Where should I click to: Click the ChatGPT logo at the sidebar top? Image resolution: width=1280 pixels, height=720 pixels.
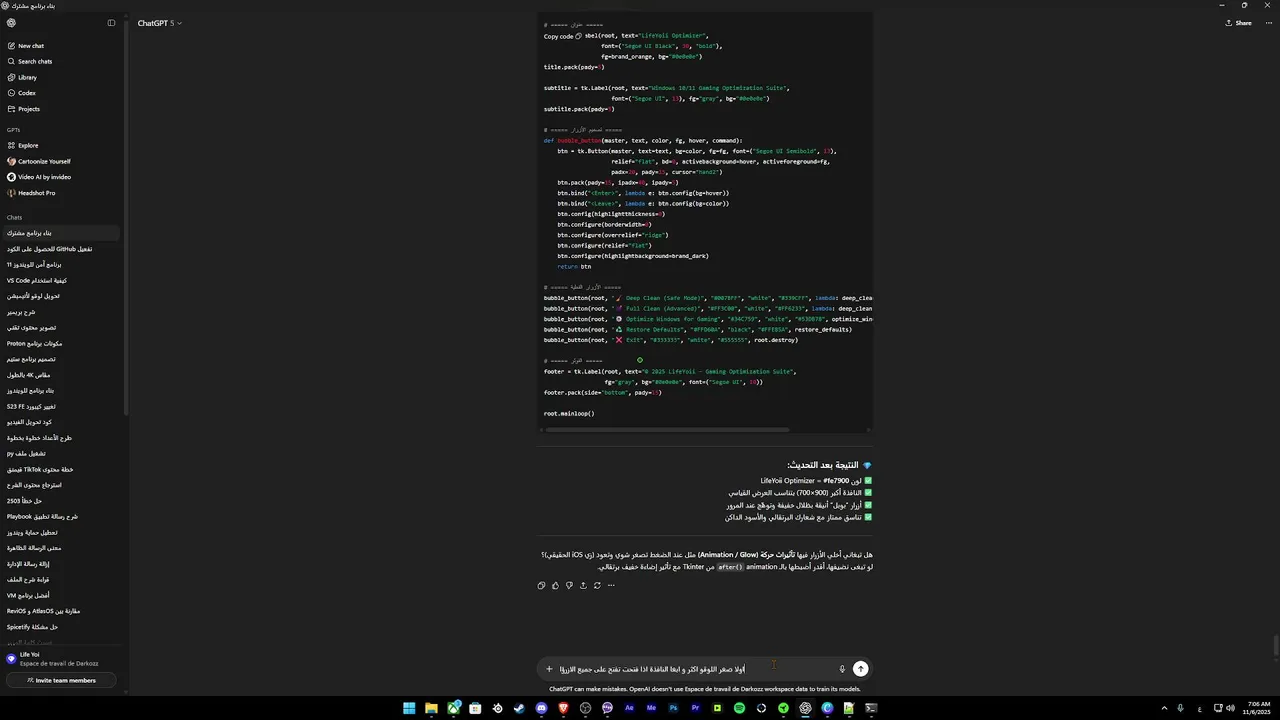pos(11,23)
